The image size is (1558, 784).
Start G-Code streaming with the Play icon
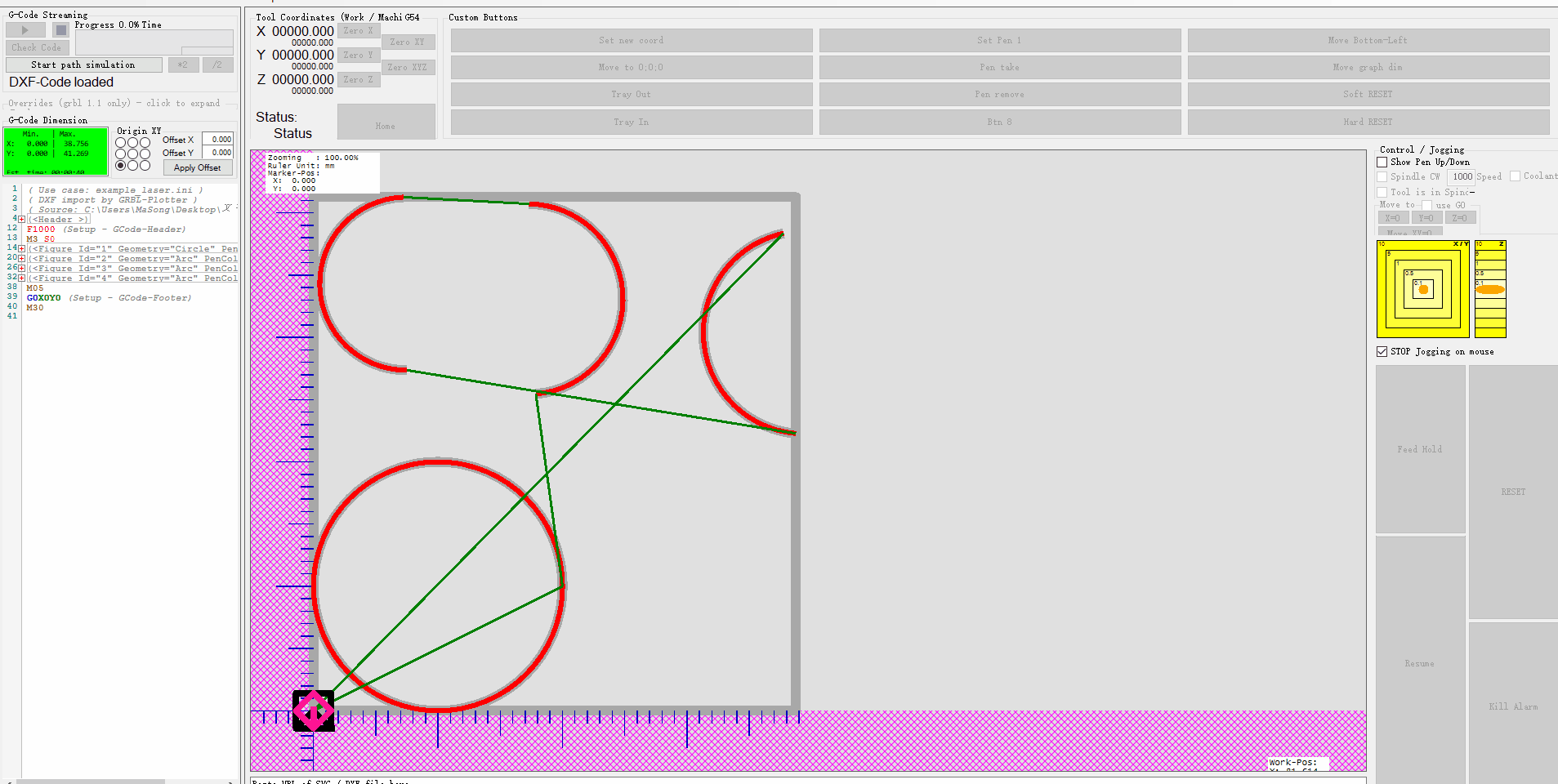click(x=24, y=29)
